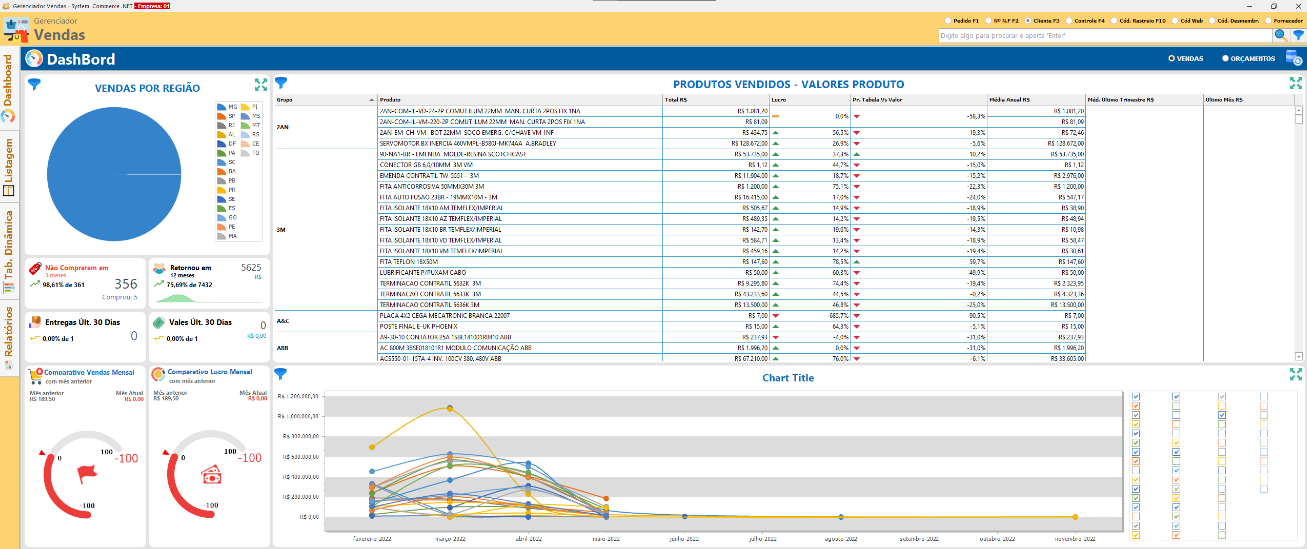
Task: Expand the Vendas por Região panel to fullscreen
Action: 261,85
